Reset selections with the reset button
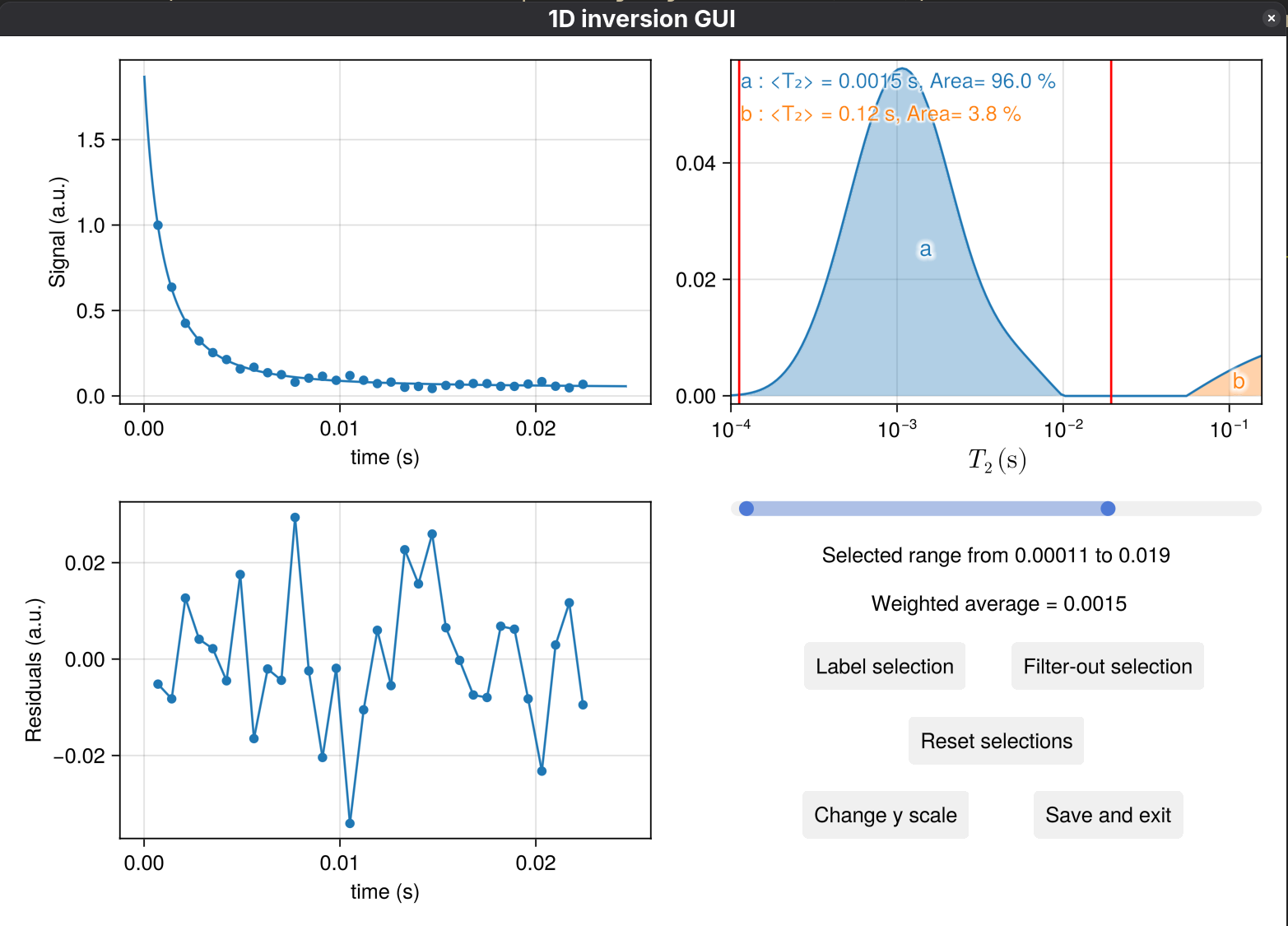The image size is (1288, 926). [996, 741]
